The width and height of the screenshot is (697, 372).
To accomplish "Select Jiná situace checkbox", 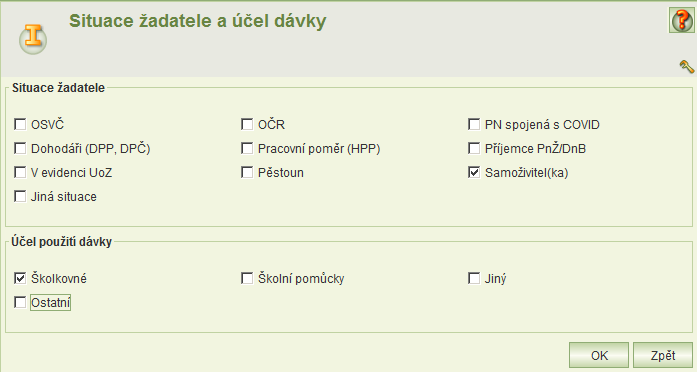I will [x=20, y=196].
